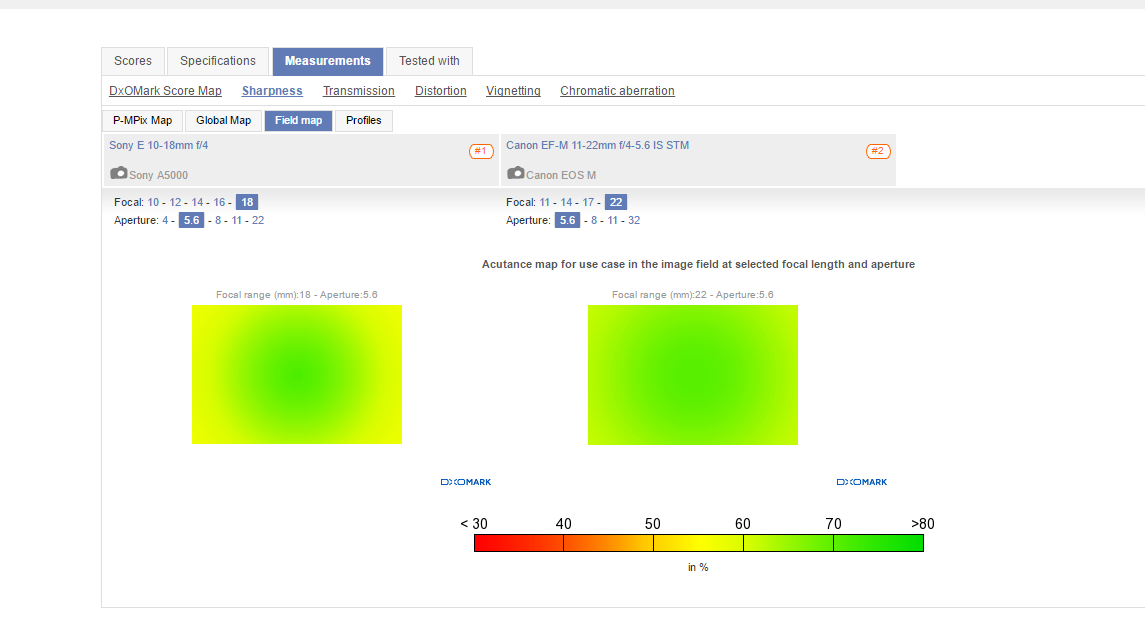This screenshot has height=635, width=1145.
Task: Select Canon focal length 17
Action: (x=588, y=202)
